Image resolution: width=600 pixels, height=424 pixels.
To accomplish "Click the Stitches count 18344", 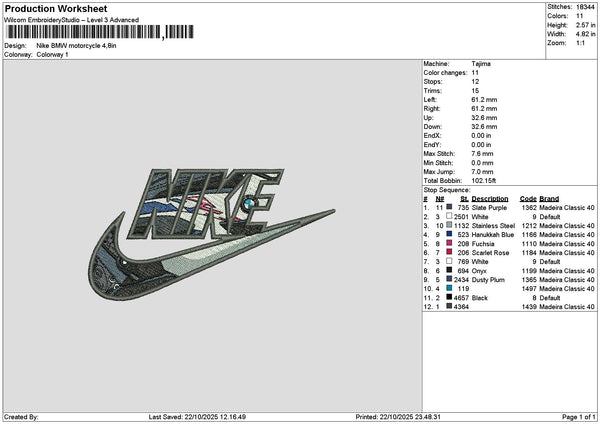I will (x=585, y=7).
